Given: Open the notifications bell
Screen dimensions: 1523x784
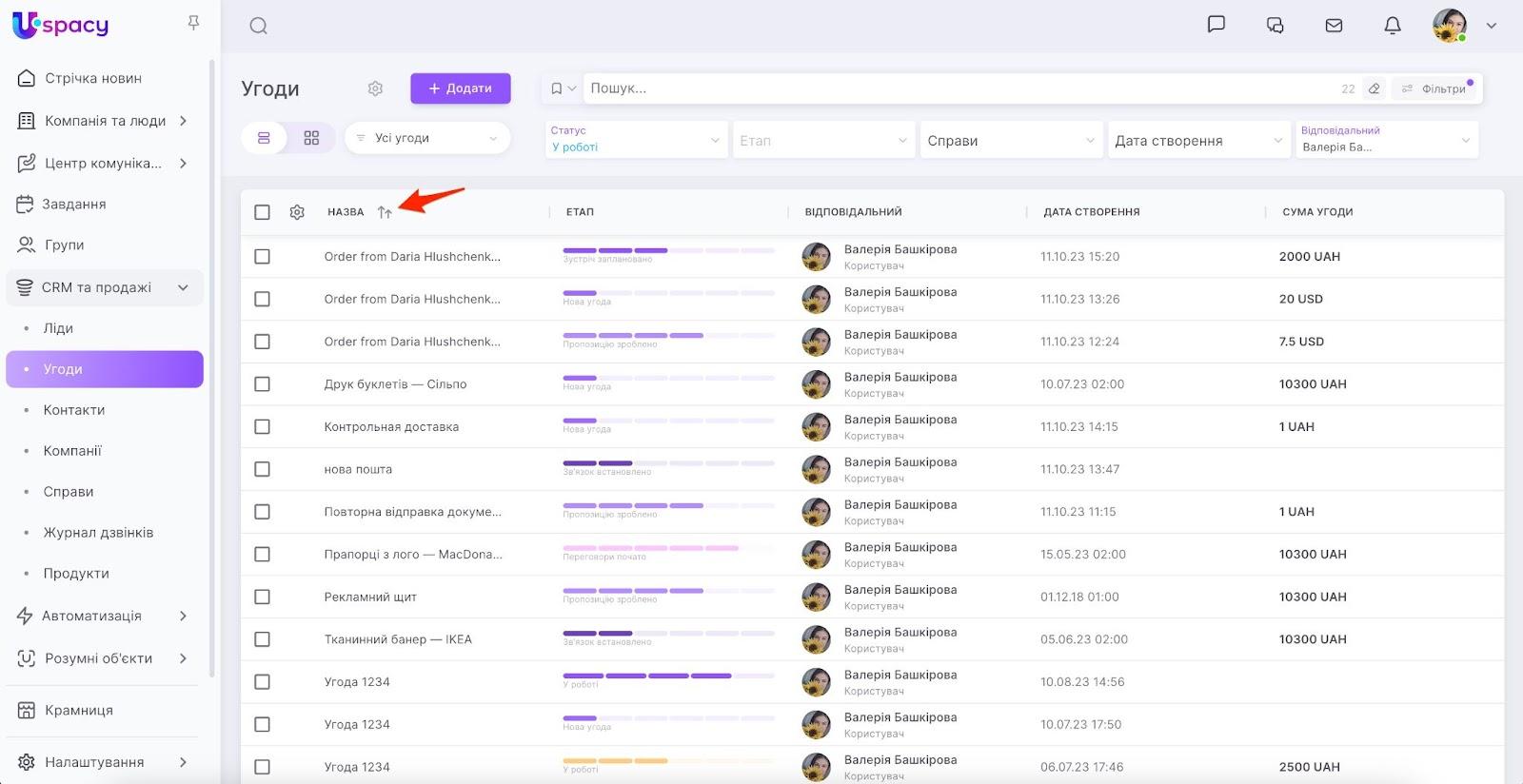Looking at the screenshot, I should pos(1392,26).
